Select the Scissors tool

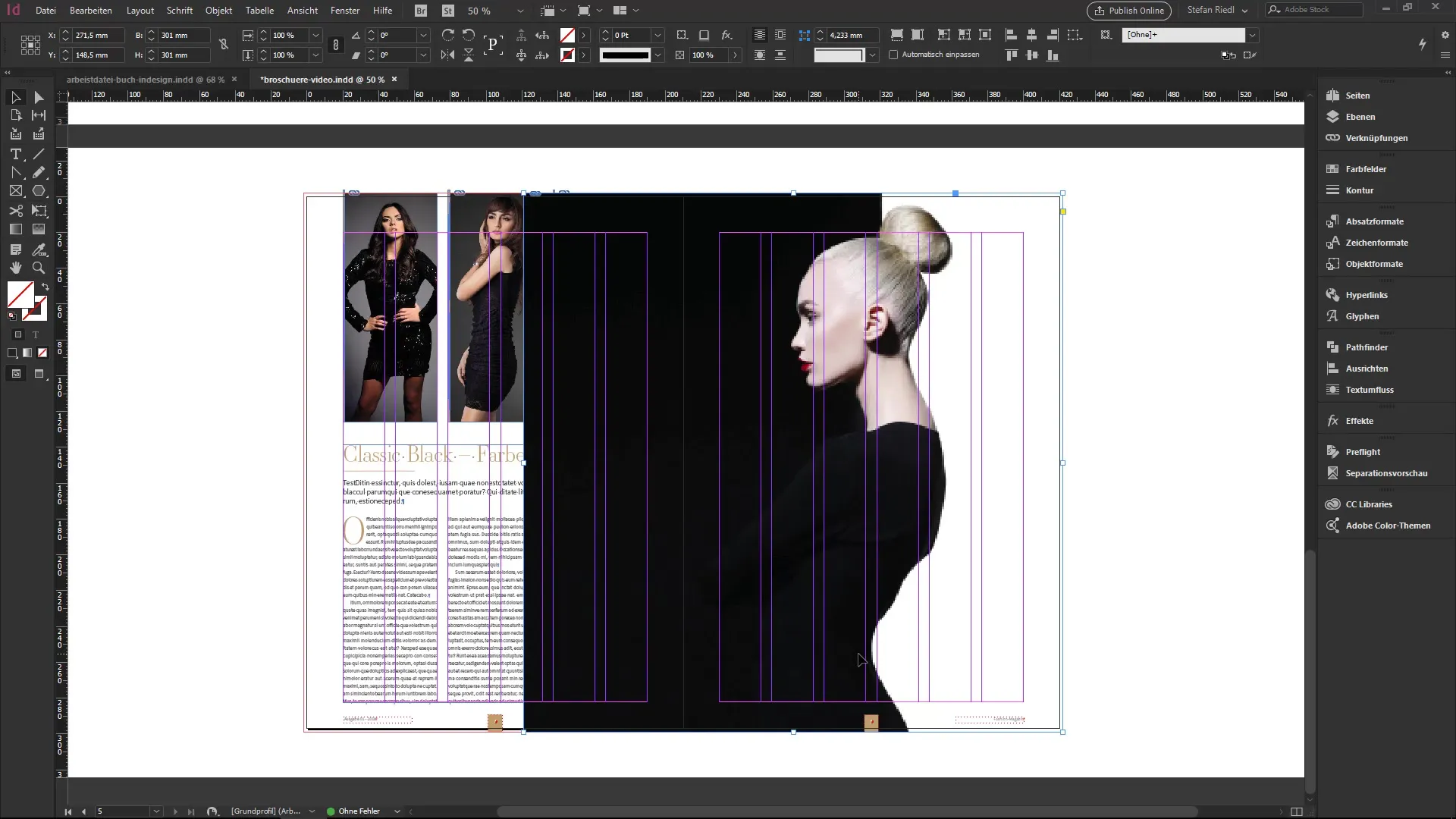pos(15,211)
